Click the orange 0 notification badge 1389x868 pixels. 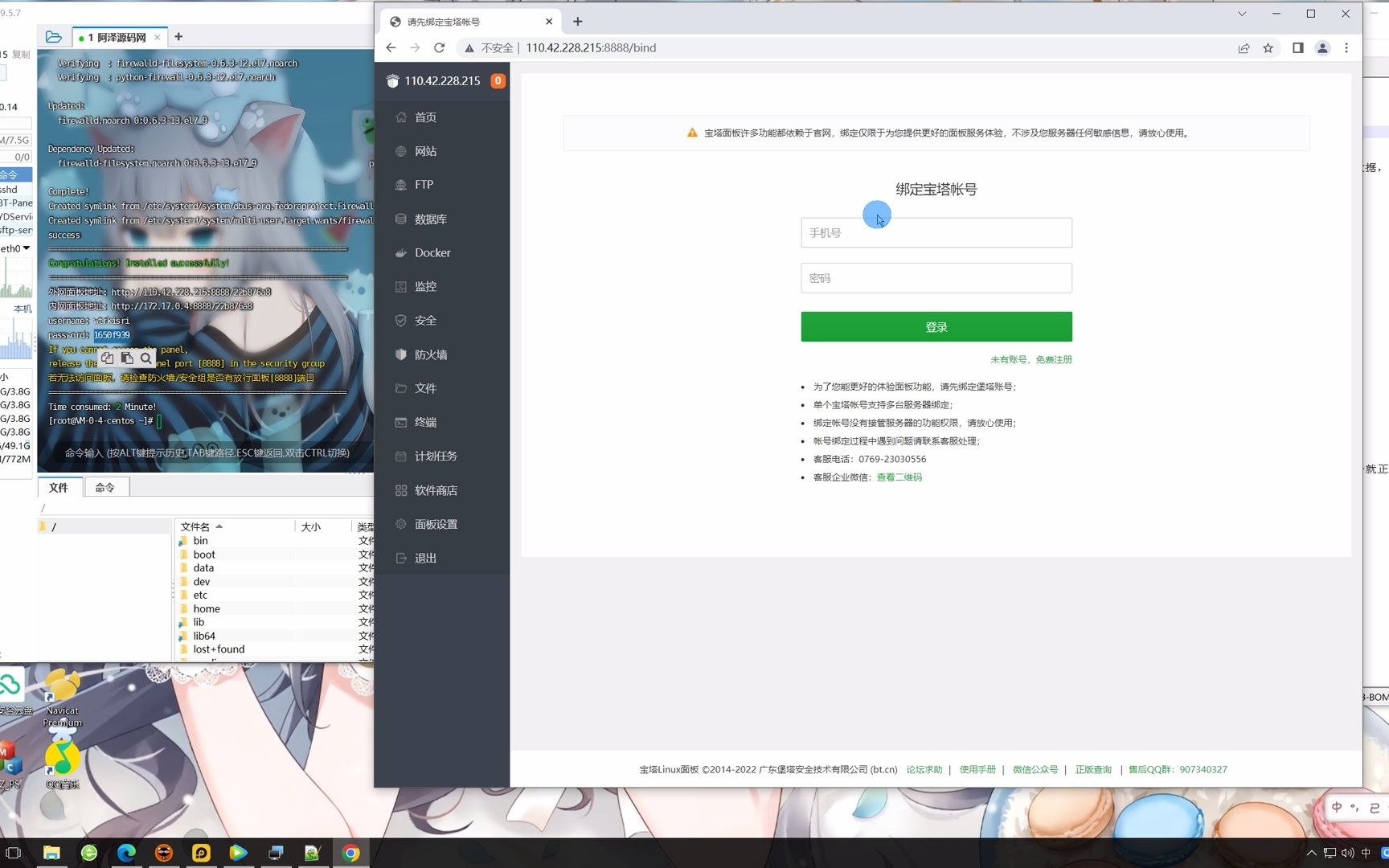pyautogui.click(x=498, y=80)
